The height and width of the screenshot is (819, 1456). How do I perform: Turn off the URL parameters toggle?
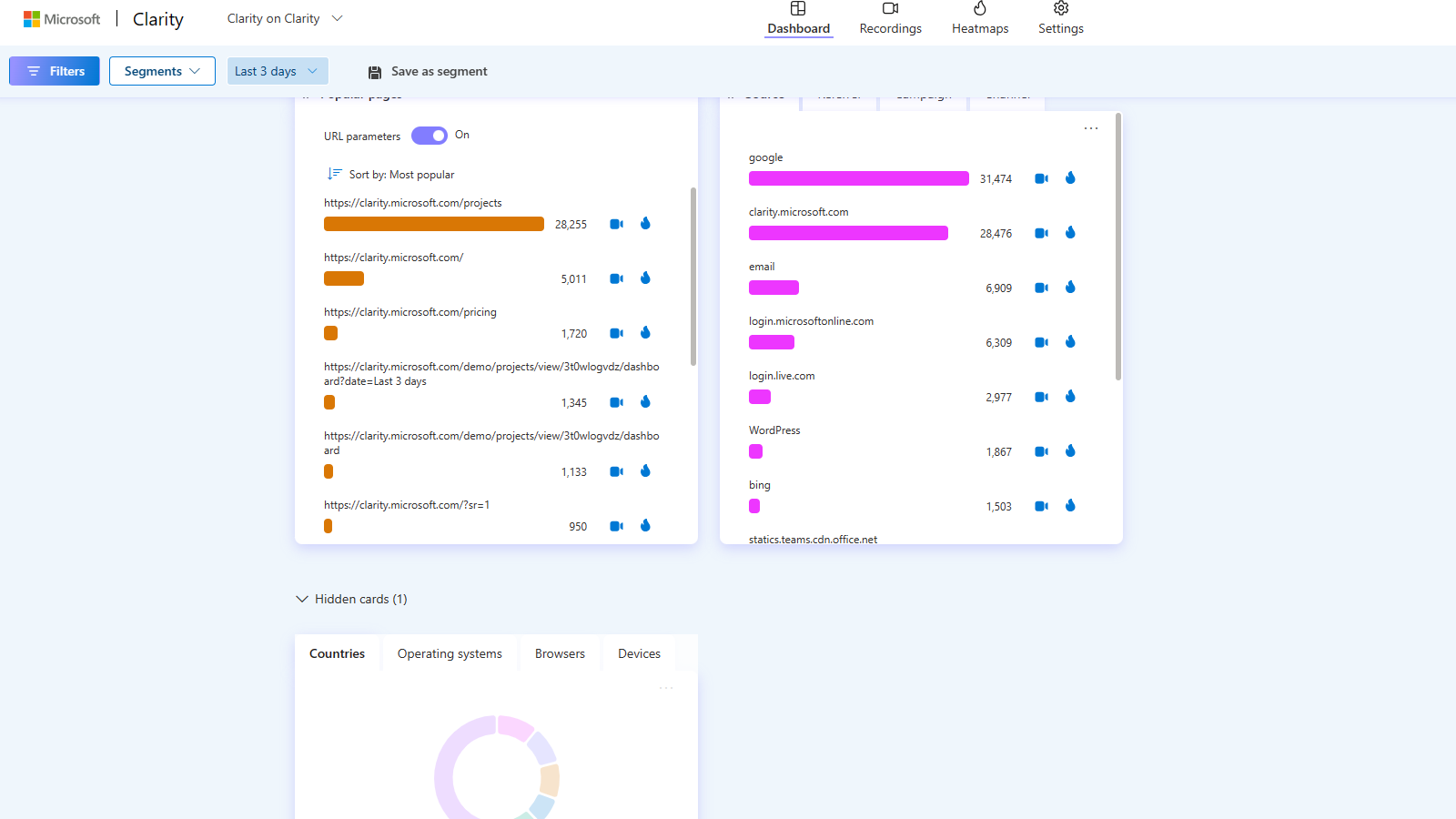click(x=429, y=135)
